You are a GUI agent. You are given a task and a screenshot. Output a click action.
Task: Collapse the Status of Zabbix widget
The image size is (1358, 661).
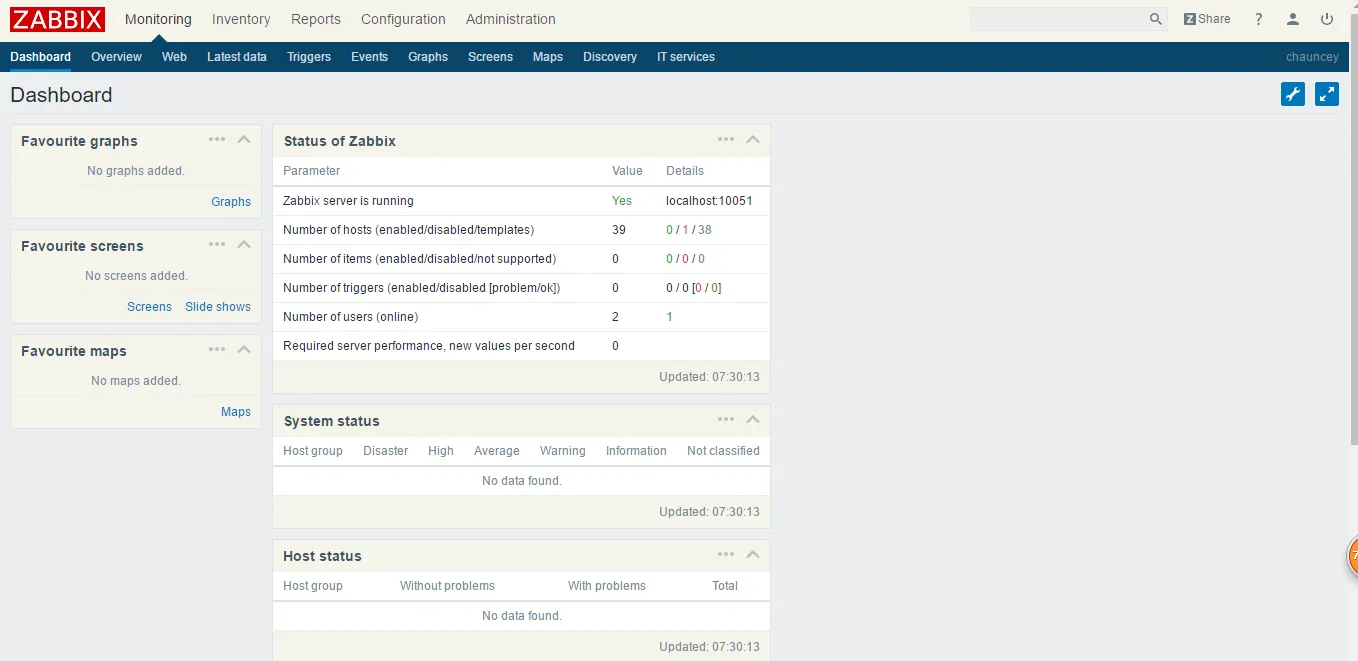tap(753, 140)
